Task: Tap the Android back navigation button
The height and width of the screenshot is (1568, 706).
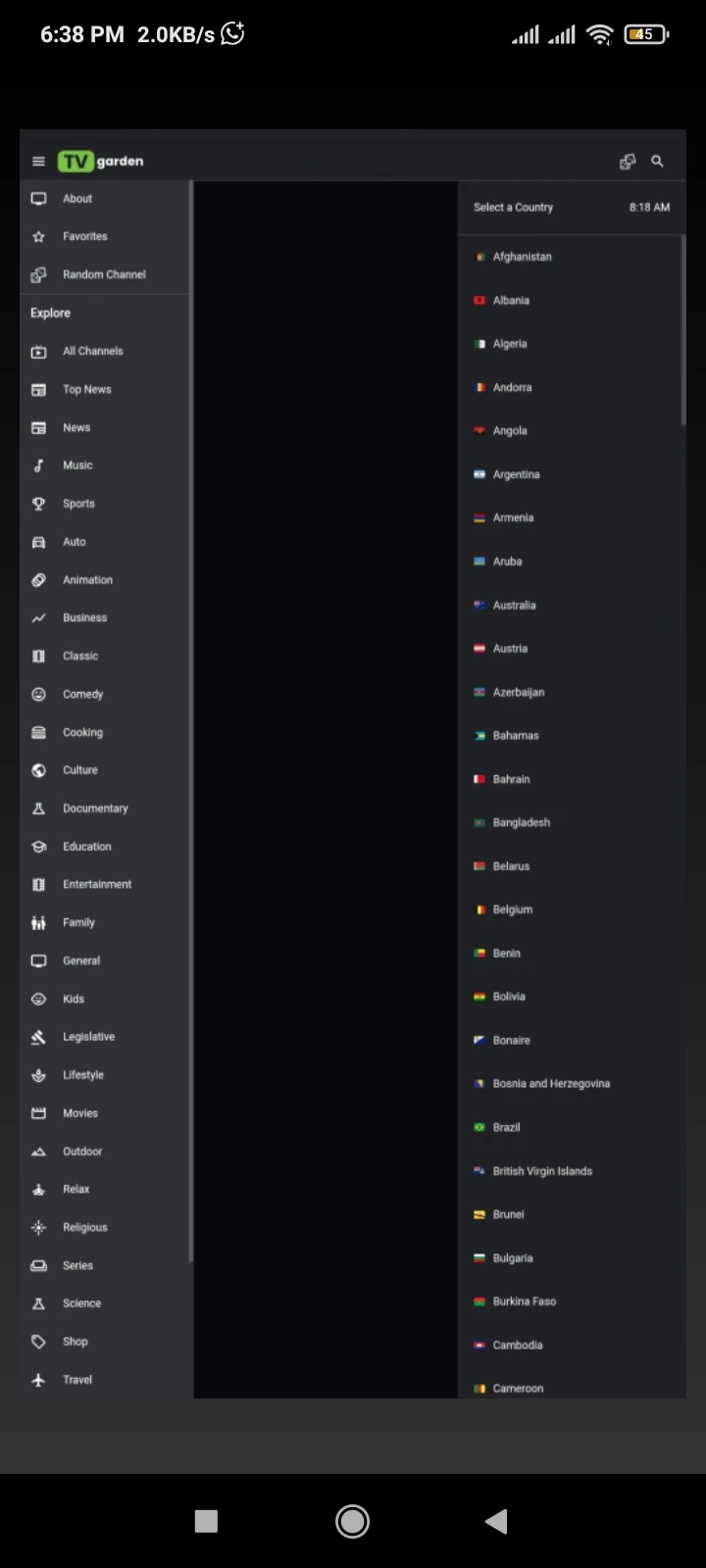Action: click(x=496, y=1521)
